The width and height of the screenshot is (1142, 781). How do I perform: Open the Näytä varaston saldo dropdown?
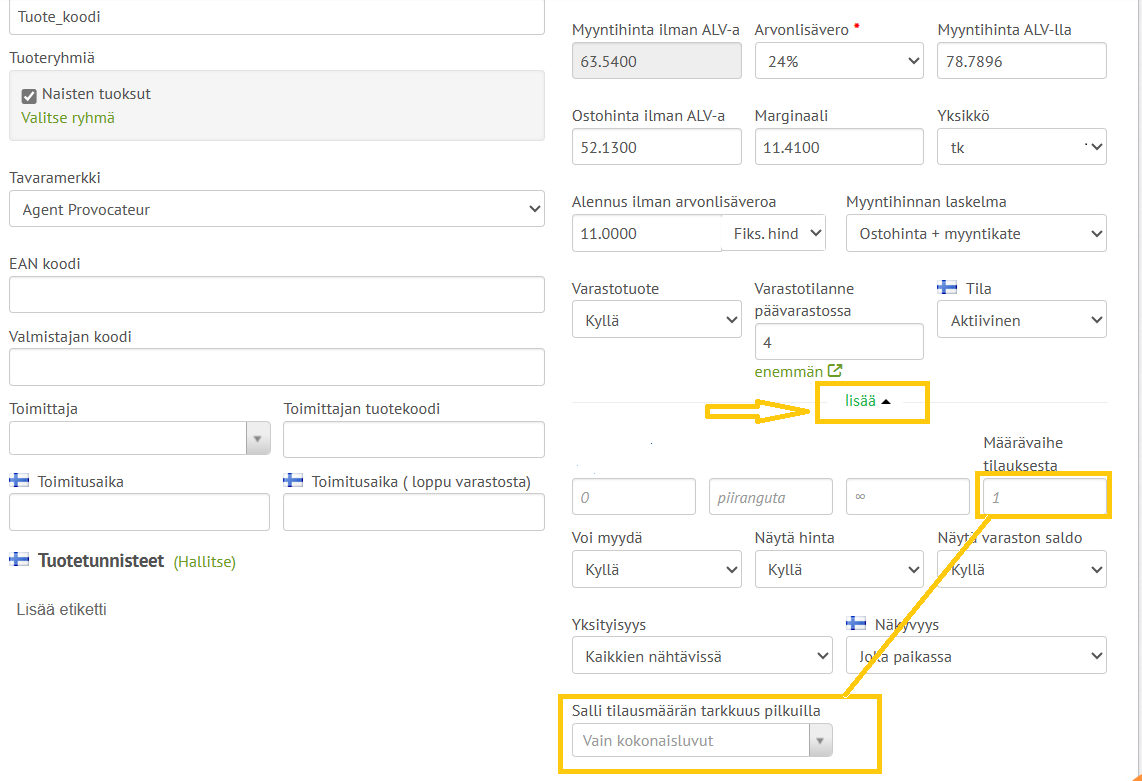tap(1022, 569)
